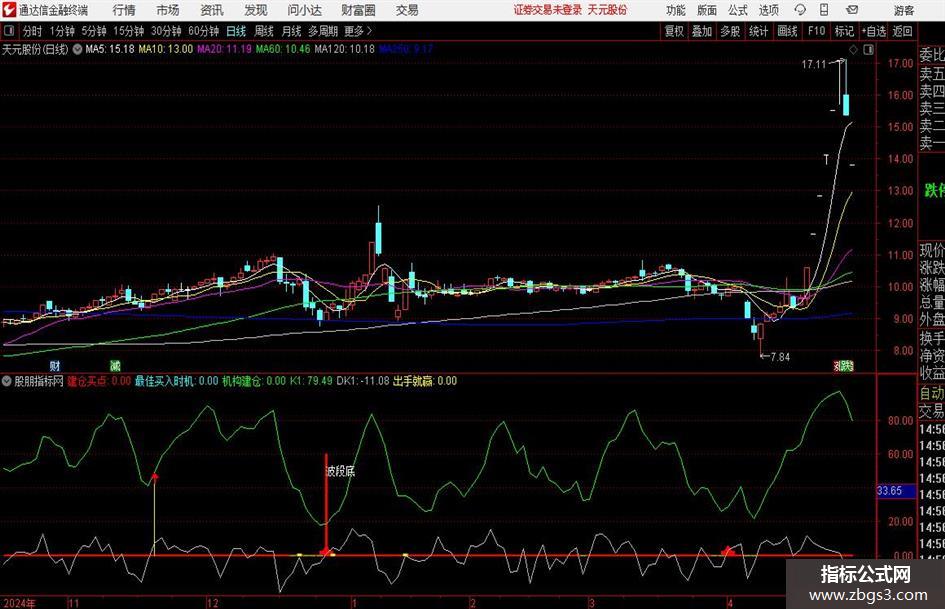Open the 发现 menu
945x609 pixels.
[x=256, y=10]
